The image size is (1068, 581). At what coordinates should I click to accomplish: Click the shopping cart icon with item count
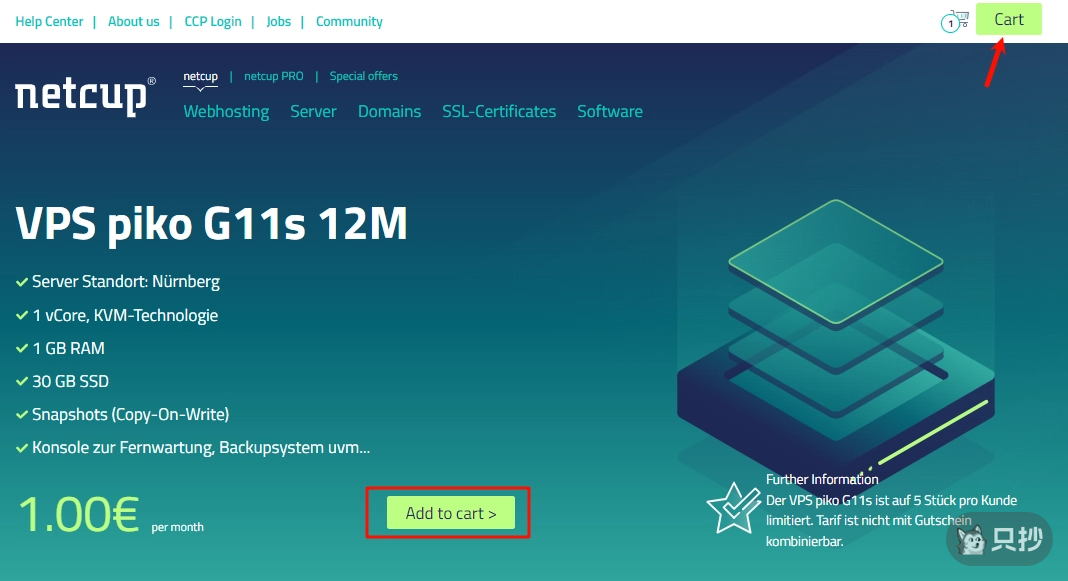956,21
